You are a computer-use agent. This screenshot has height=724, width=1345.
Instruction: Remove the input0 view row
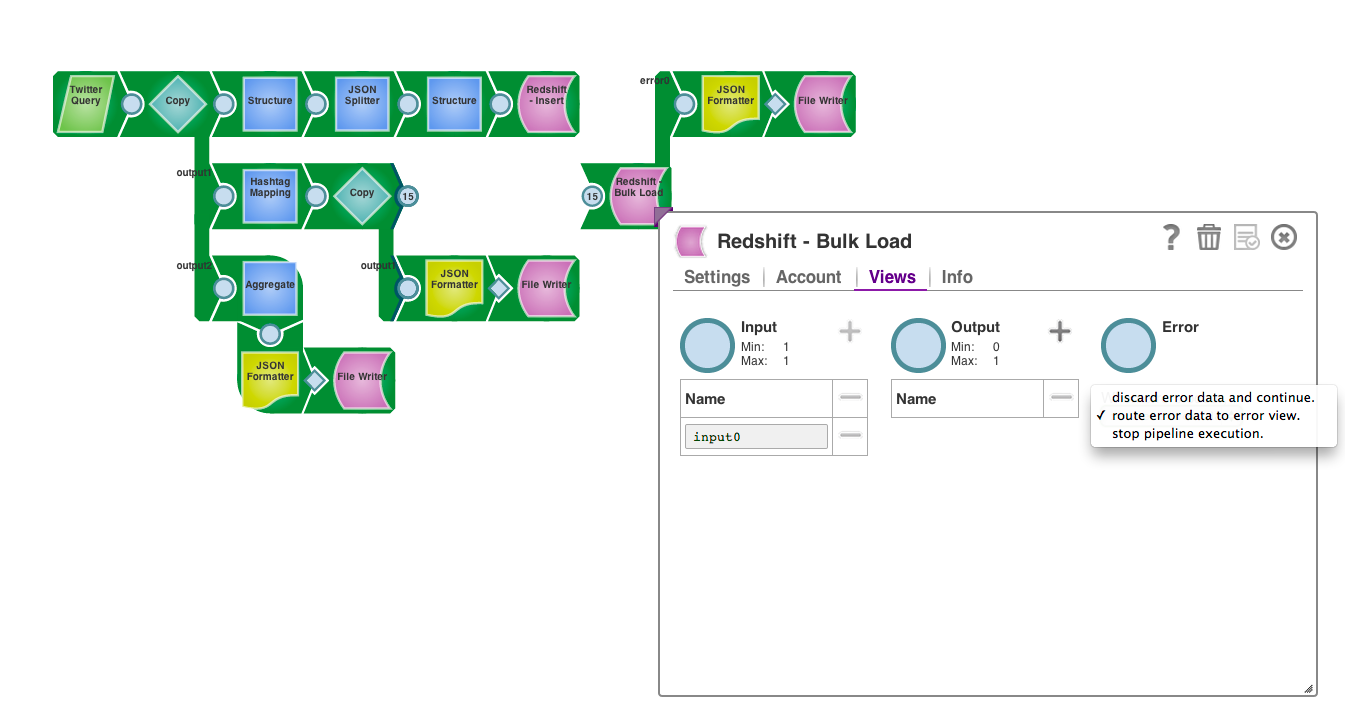850,435
